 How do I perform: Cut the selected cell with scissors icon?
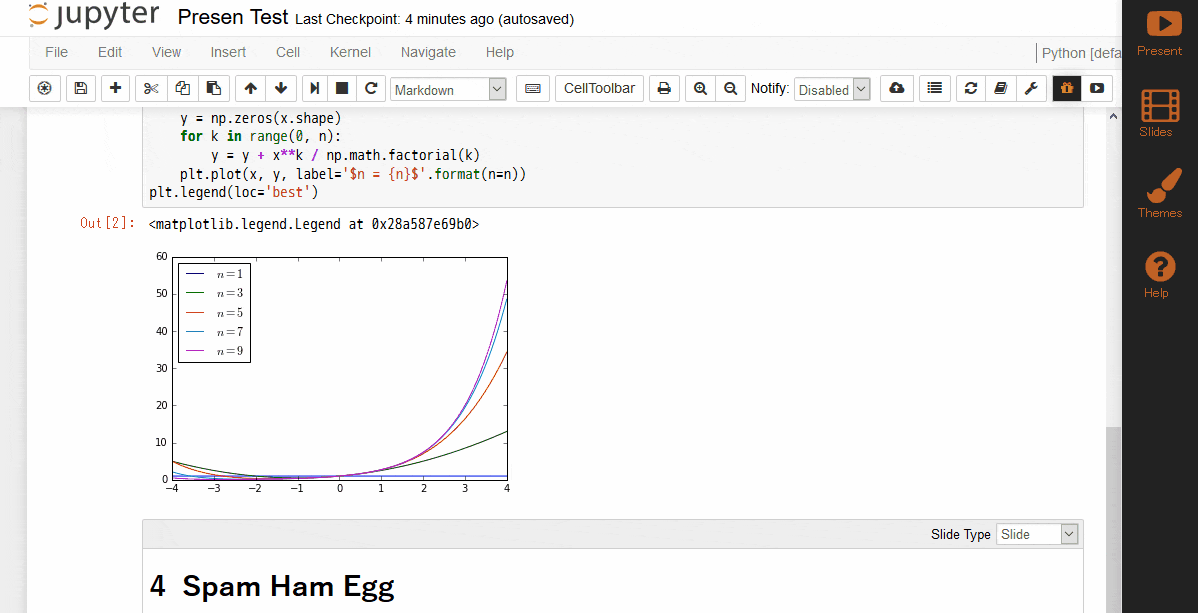150,88
